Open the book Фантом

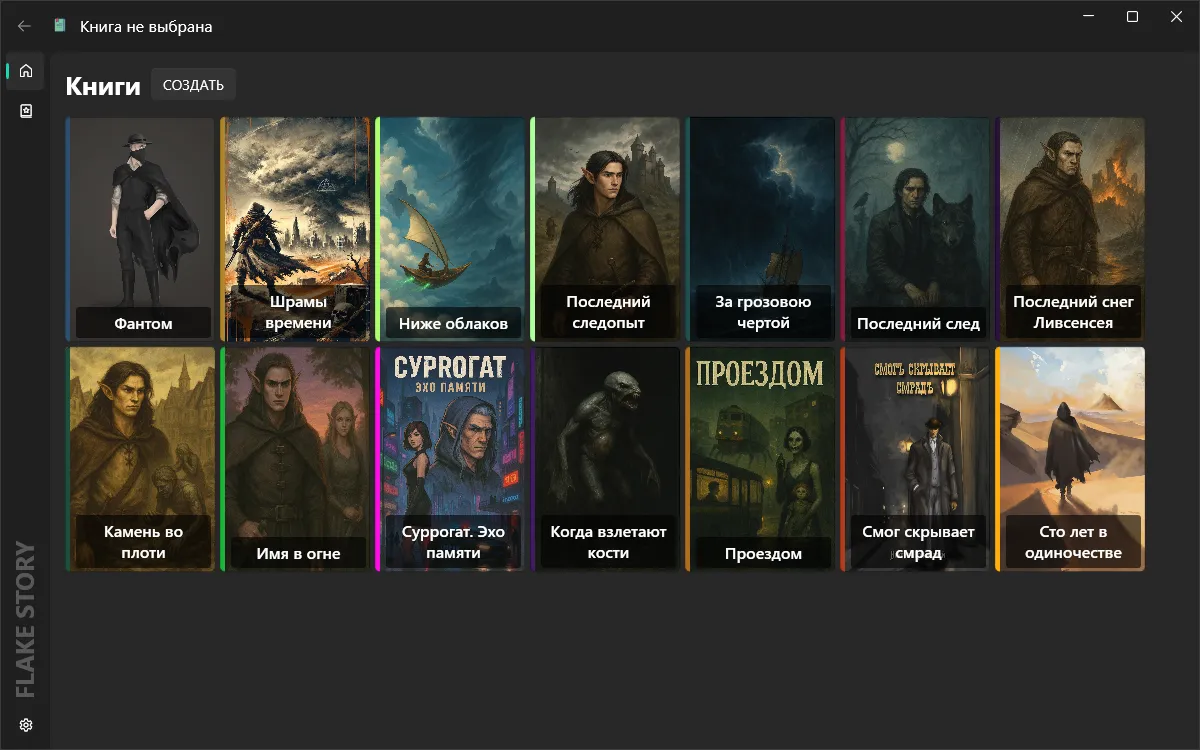[x=141, y=228]
